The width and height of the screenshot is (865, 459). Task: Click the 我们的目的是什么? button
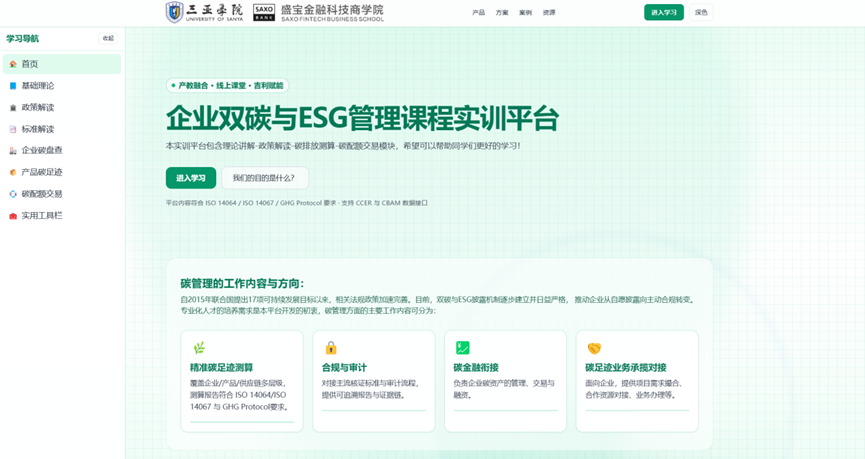(264, 178)
